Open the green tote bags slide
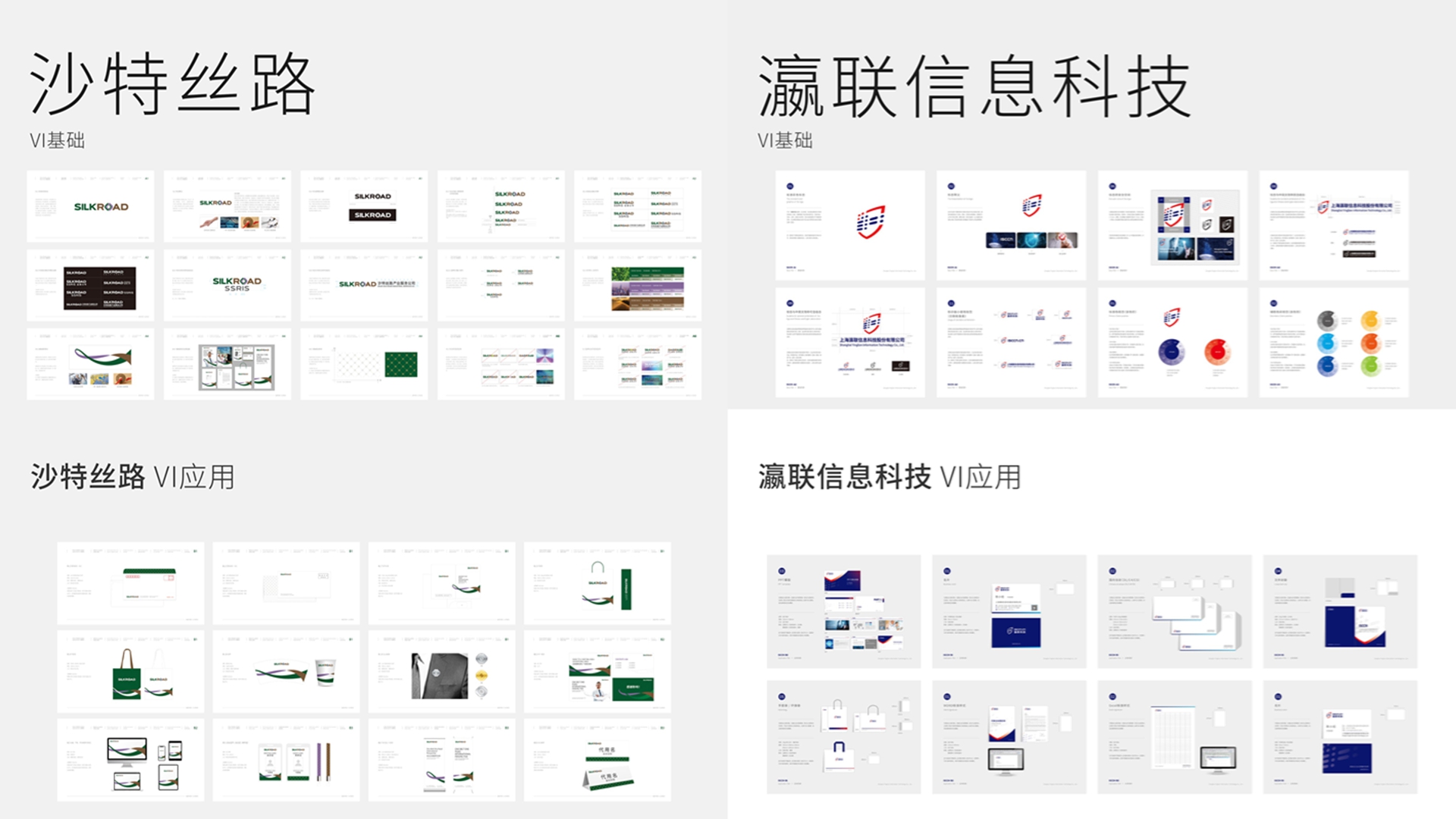Image resolution: width=1456 pixels, height=819 pixels. 130,672
